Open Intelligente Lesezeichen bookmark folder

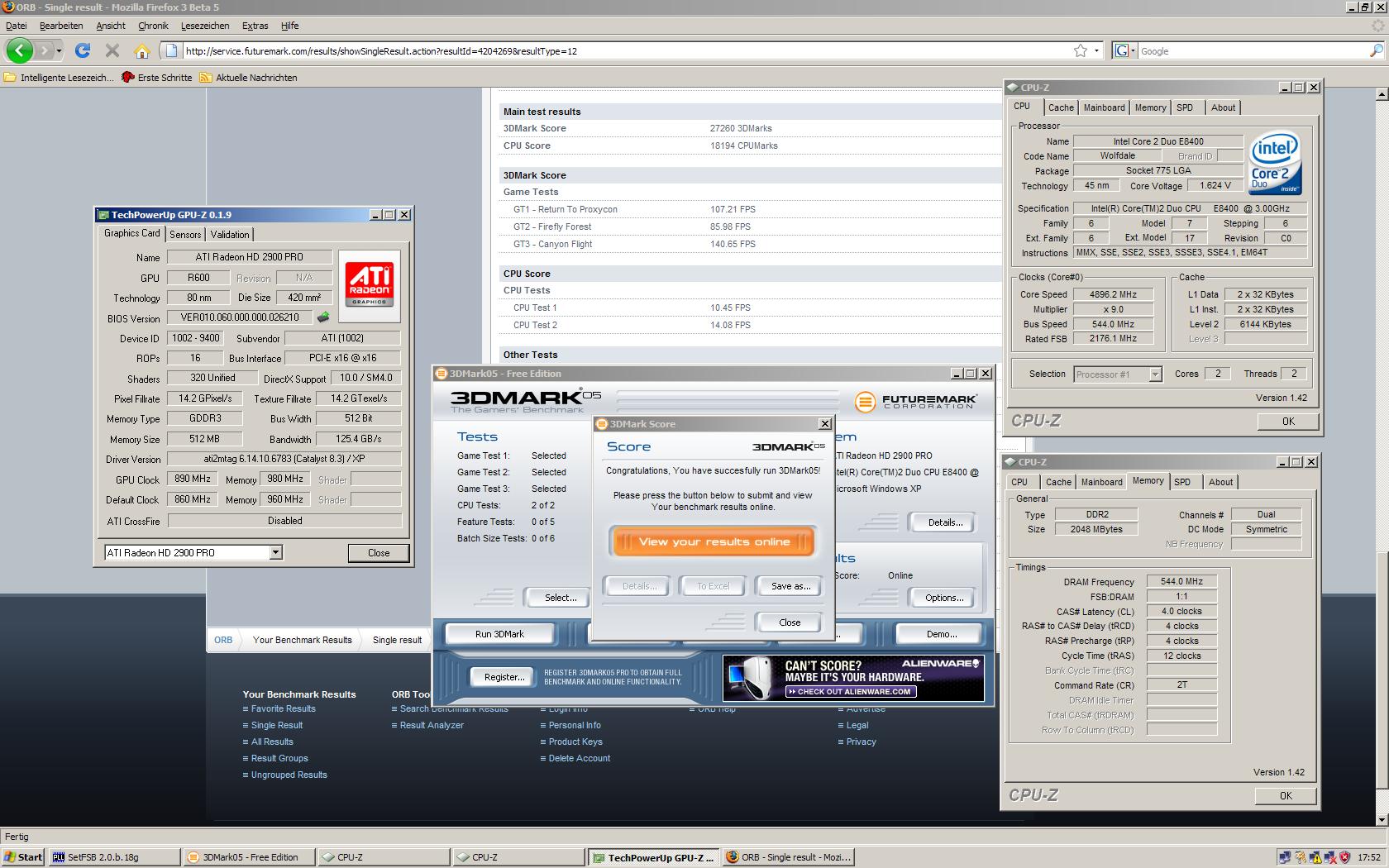60,78
